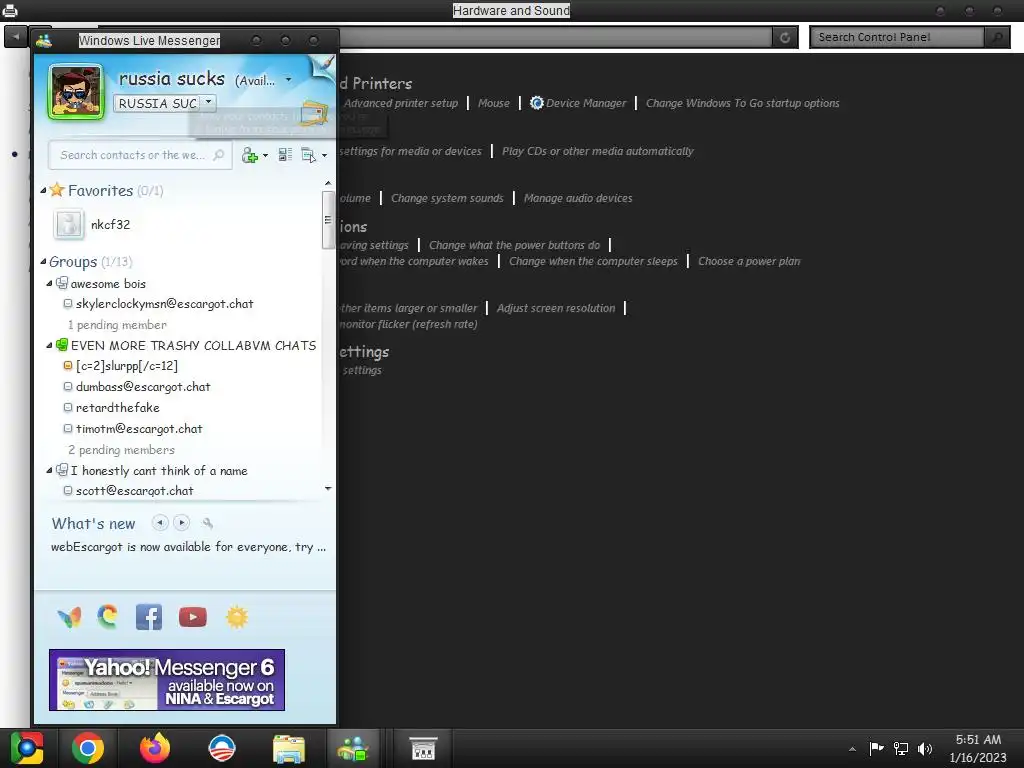The image size is (1024, 768).
Task: Select the retardthefake contact
Action: [118, 408]
